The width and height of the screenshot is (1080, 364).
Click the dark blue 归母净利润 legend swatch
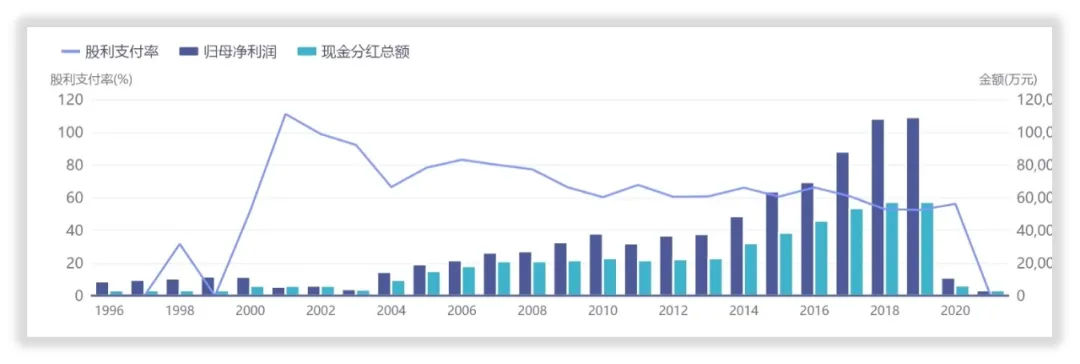[x=188, y=52]
